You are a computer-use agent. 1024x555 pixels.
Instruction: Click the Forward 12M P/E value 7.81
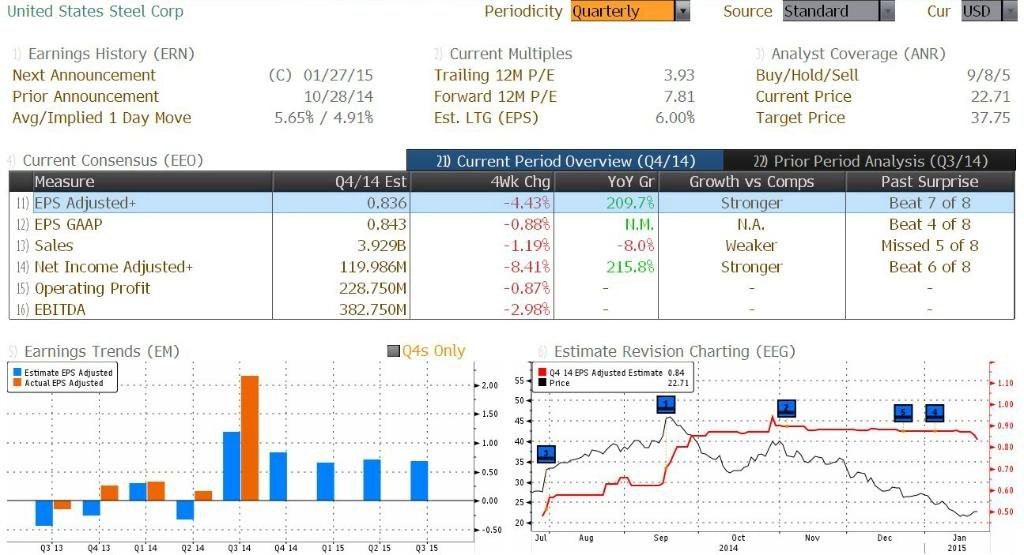click(x=679, y=97)
